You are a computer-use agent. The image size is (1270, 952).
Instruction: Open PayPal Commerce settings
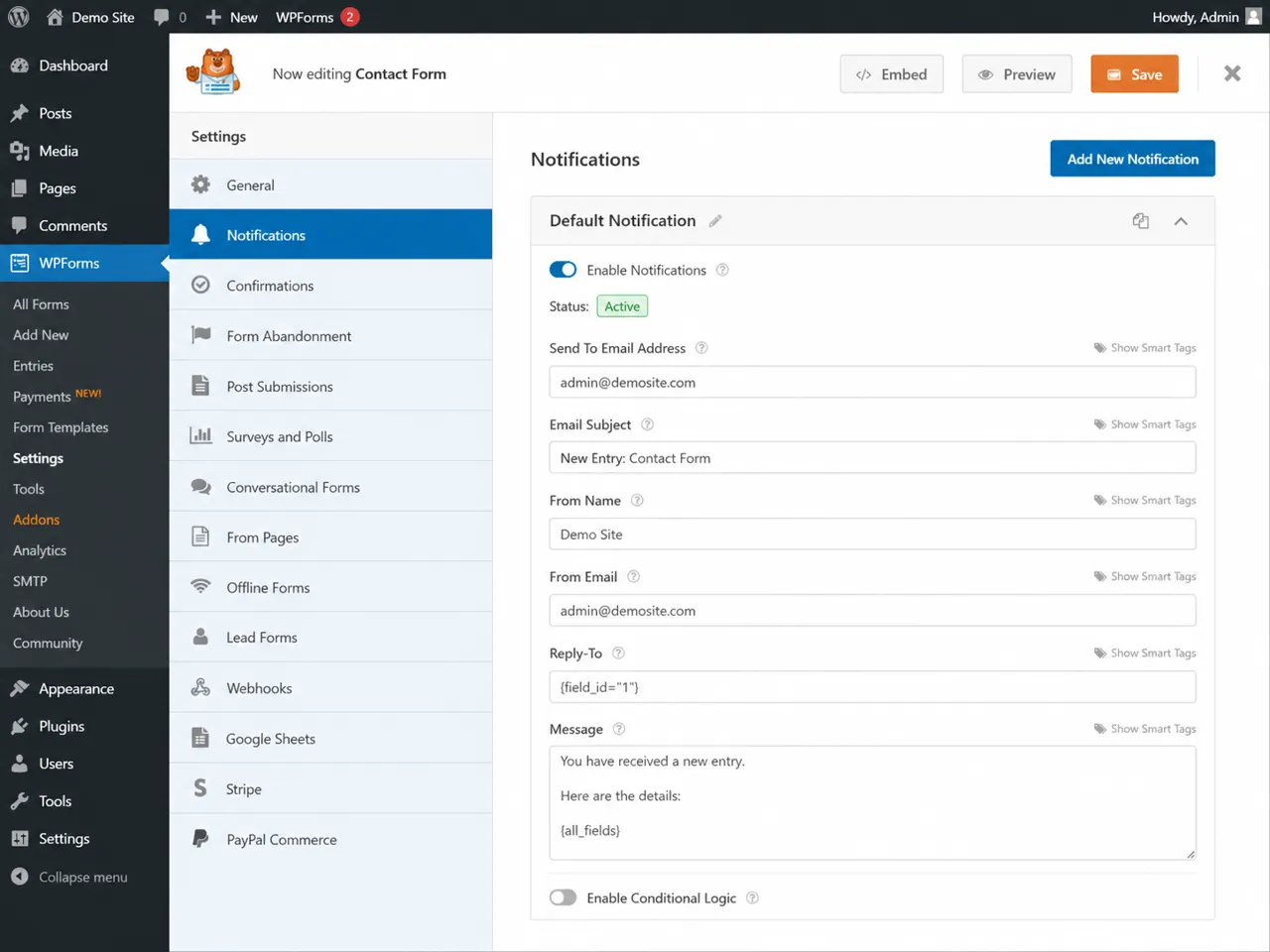pos(330,839)
